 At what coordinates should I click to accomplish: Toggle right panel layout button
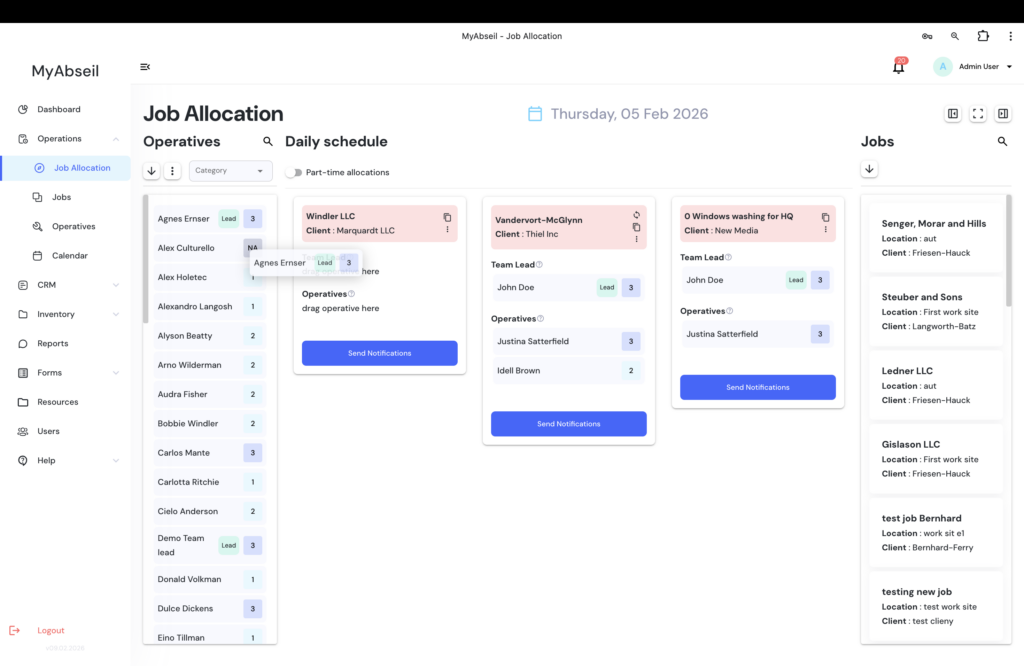1003,114
